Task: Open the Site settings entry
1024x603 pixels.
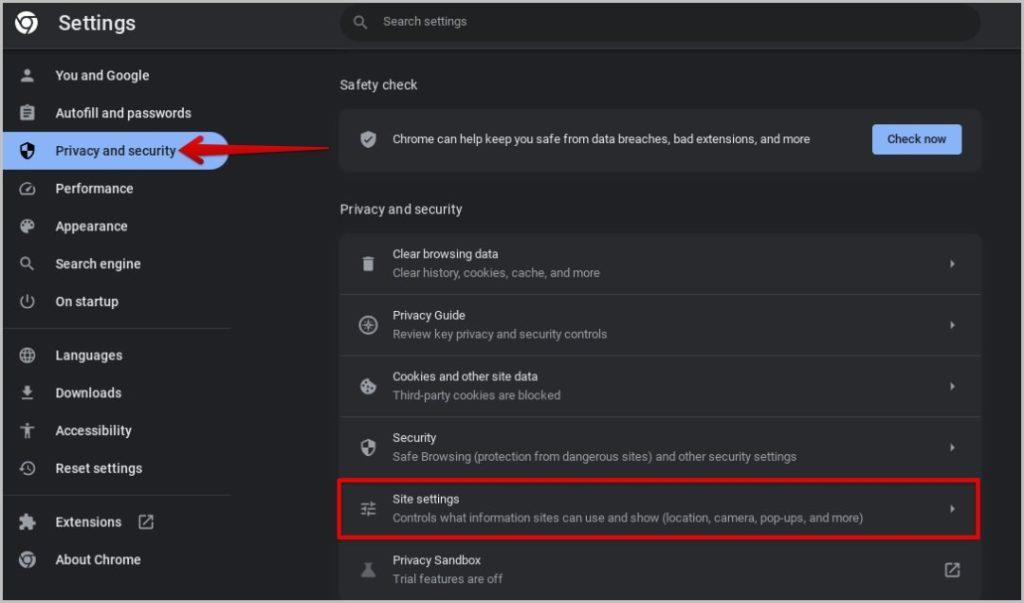Action: click(660, 508)
